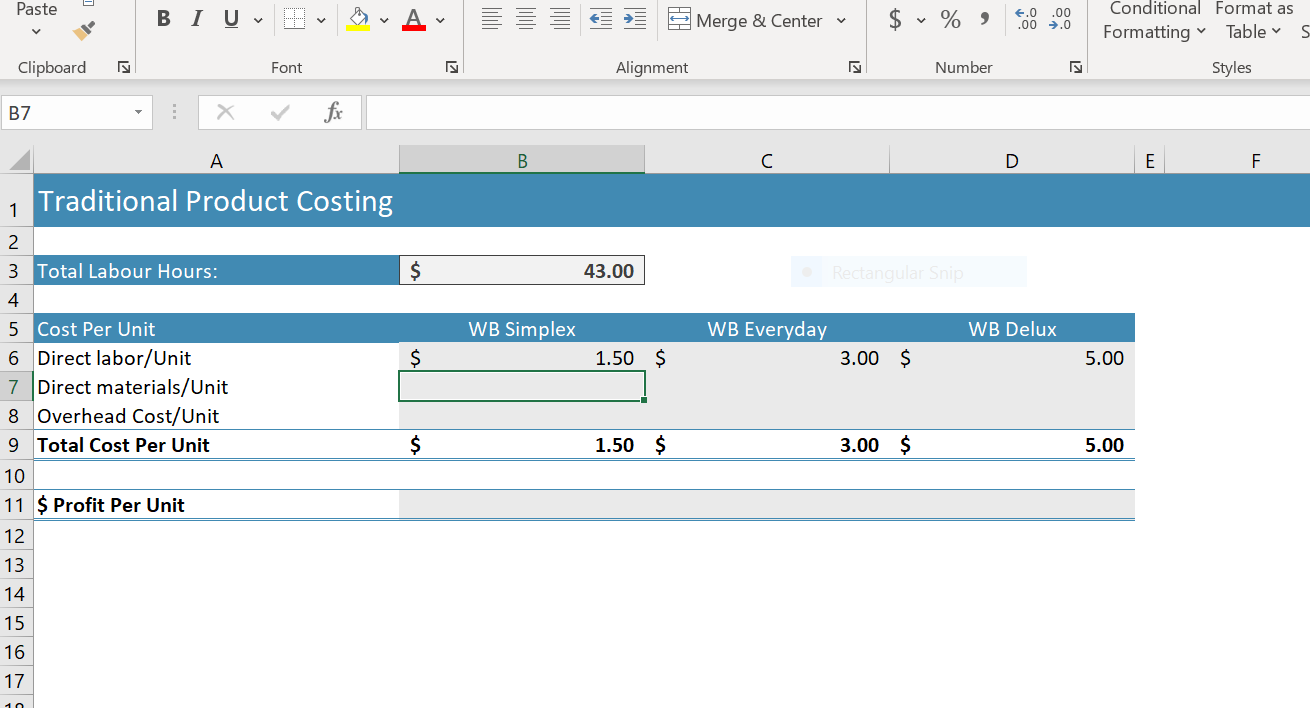Decrease indent
1310x708 pixels.
click(x=600, y=19)
